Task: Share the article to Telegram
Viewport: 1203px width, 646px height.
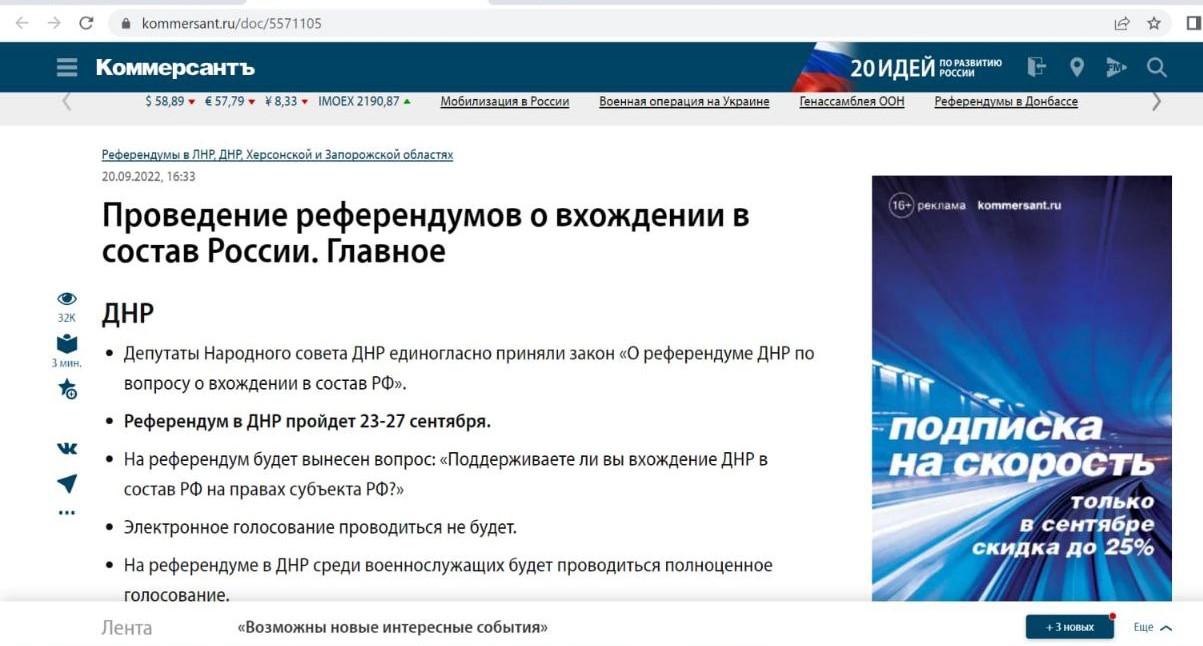Action: click(x=67, y=484)
